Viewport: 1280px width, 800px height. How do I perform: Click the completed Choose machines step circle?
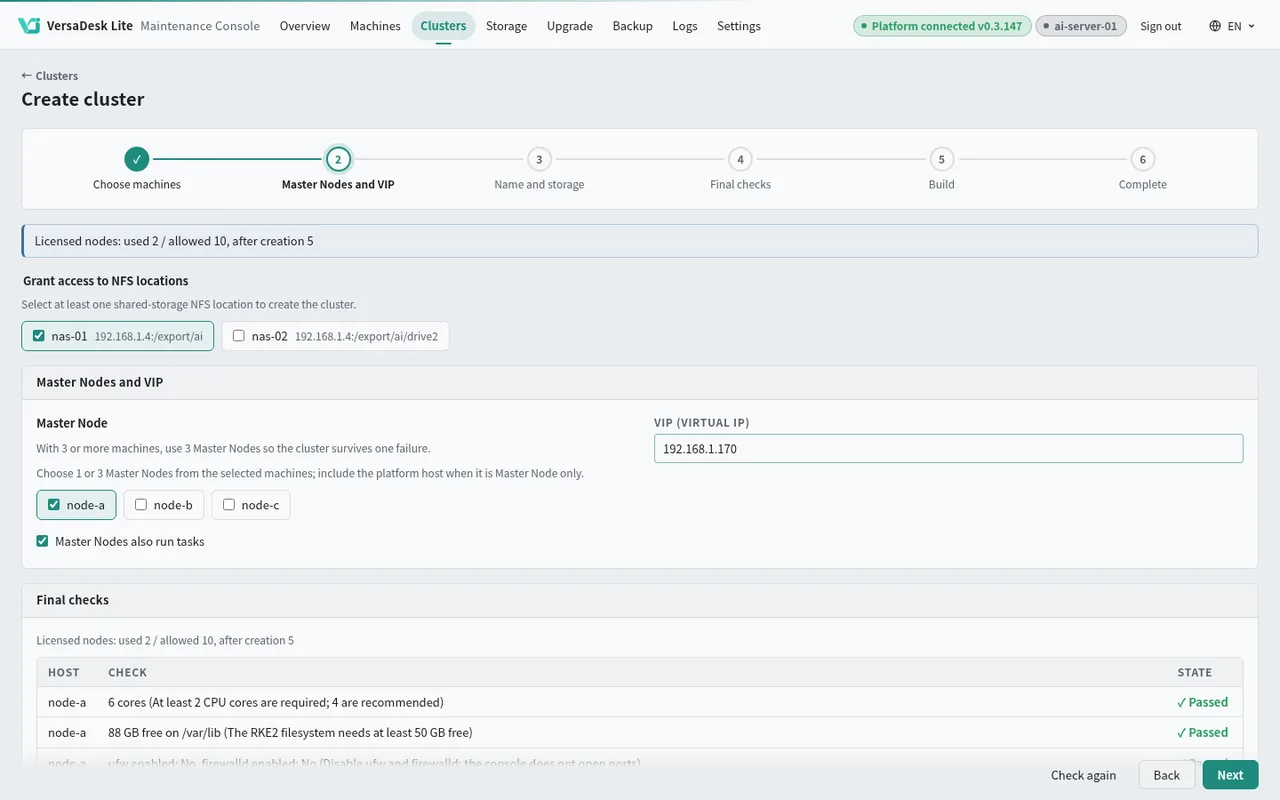tap(137, 159)
